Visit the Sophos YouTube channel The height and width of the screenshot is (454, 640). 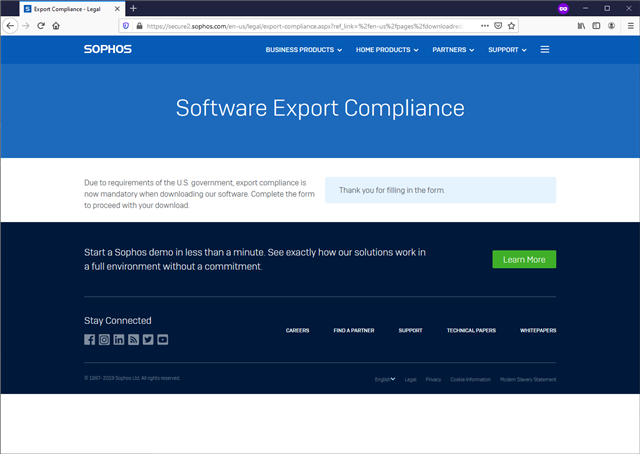[x=163, y=339]
